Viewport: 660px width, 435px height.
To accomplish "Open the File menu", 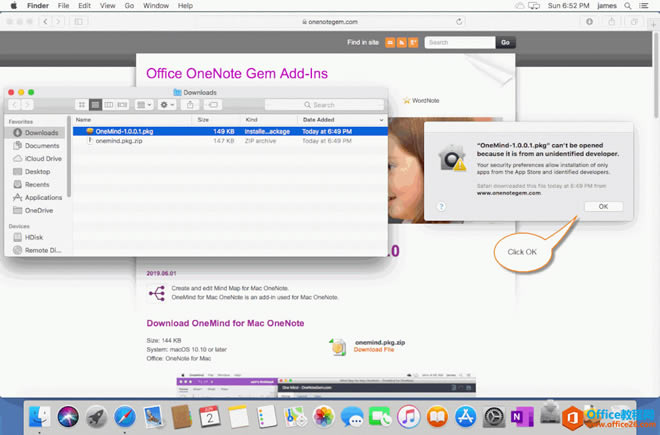I will 63,5.
